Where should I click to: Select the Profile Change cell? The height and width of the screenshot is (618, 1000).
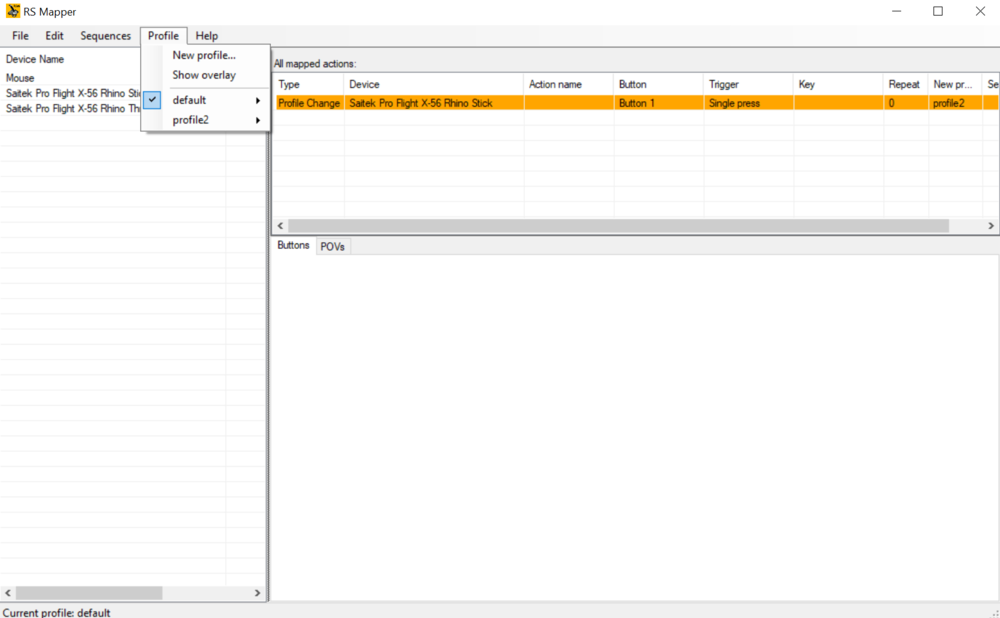point(309,103)
